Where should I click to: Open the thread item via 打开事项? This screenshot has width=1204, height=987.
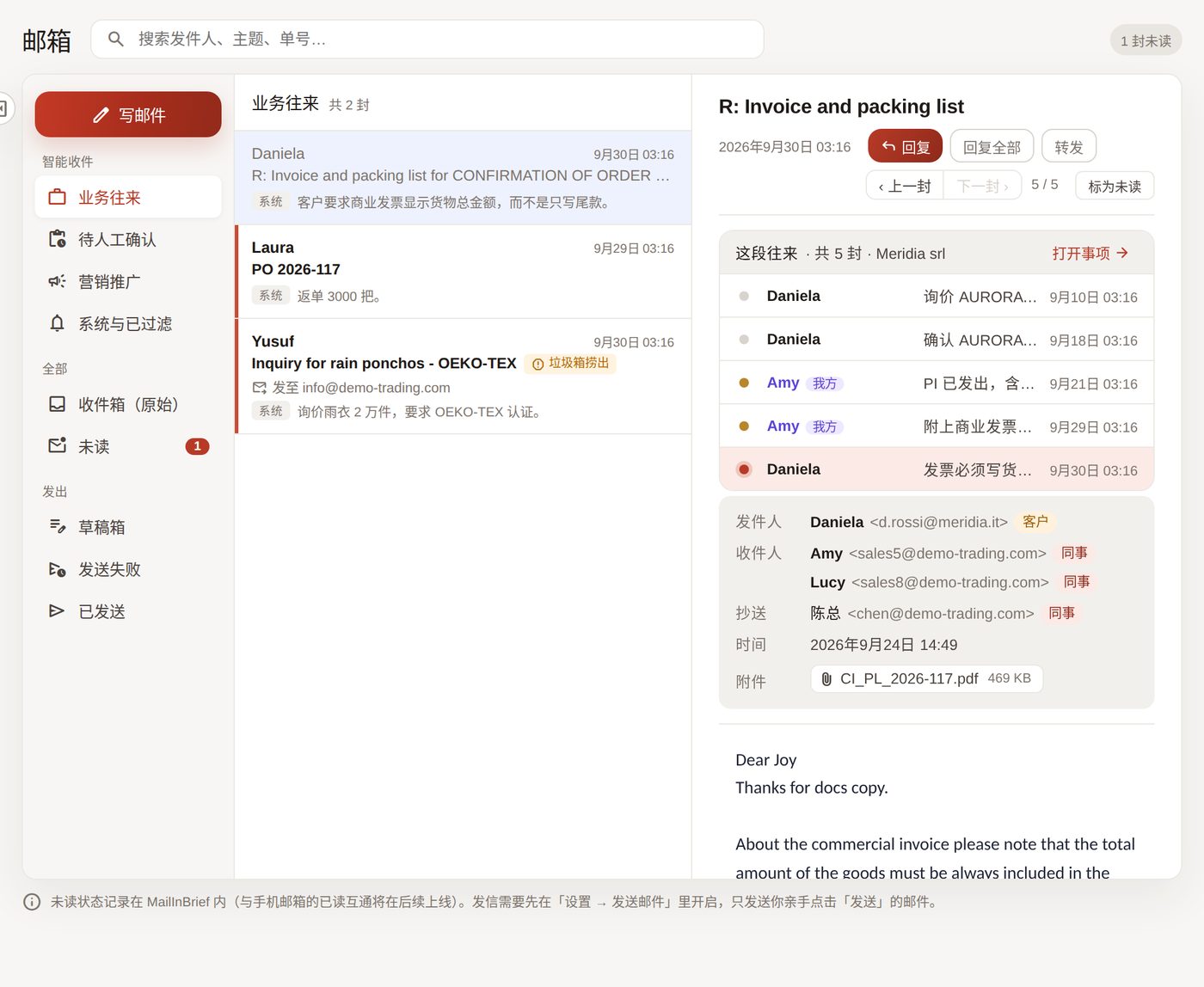pyautogui.click(x=1090, y=253)
